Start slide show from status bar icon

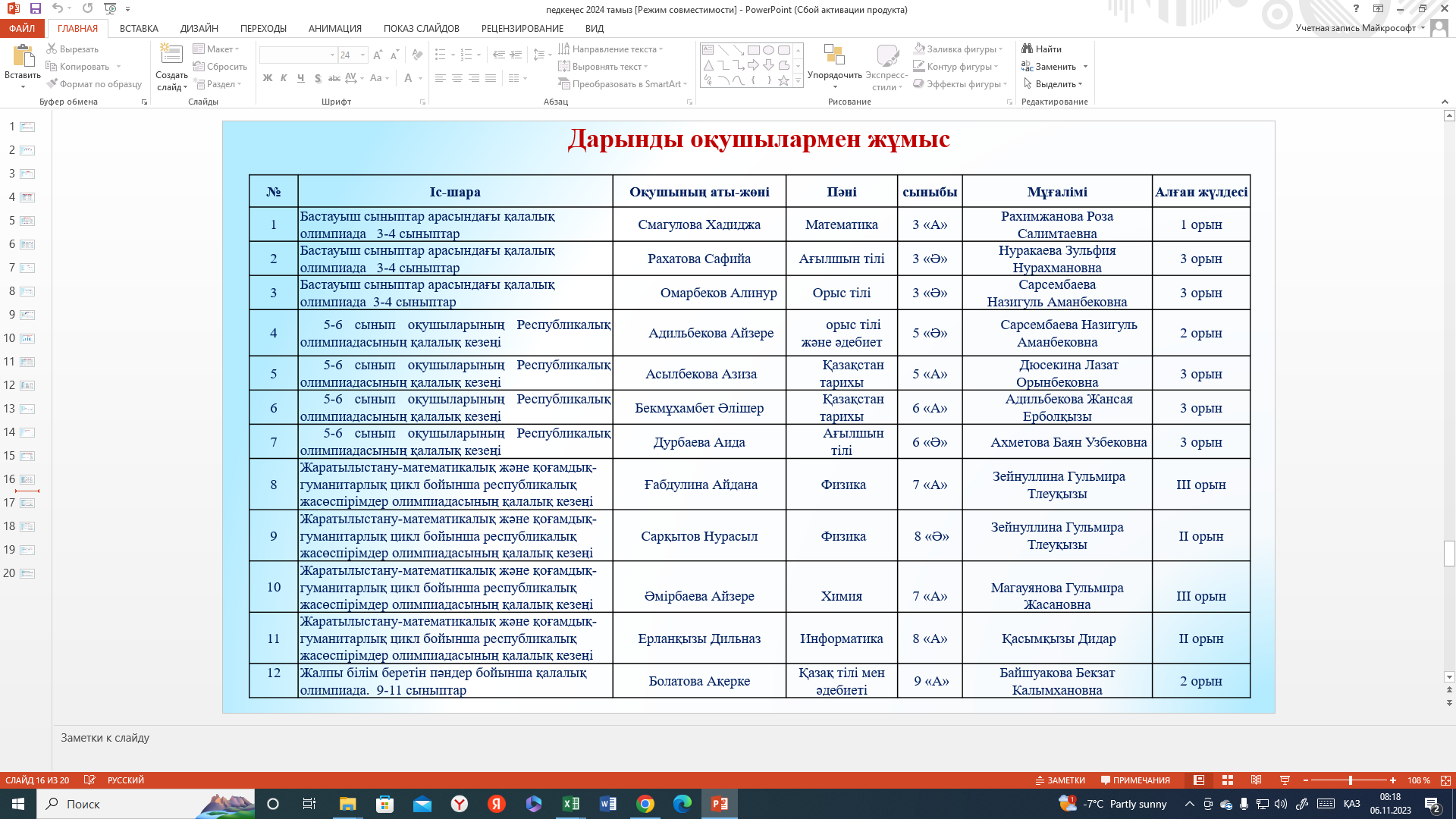(1285, 780)
